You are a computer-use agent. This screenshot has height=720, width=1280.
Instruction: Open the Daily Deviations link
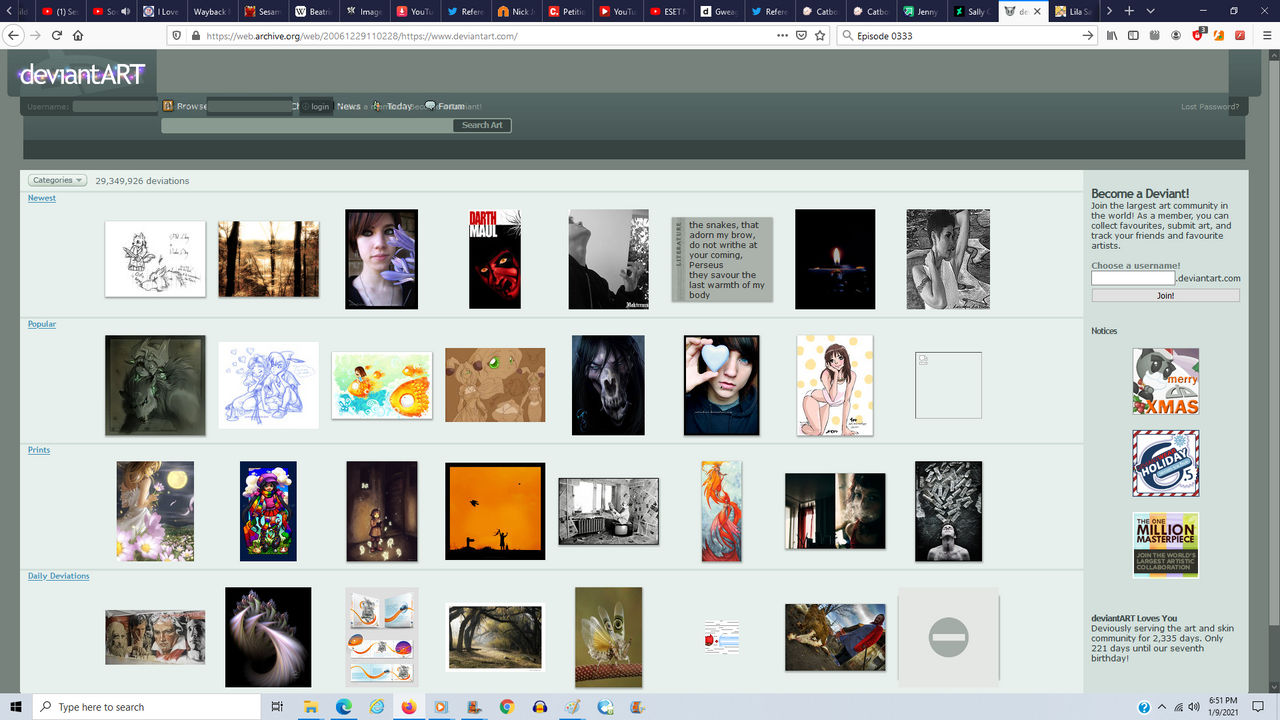(x=58, y=576)
